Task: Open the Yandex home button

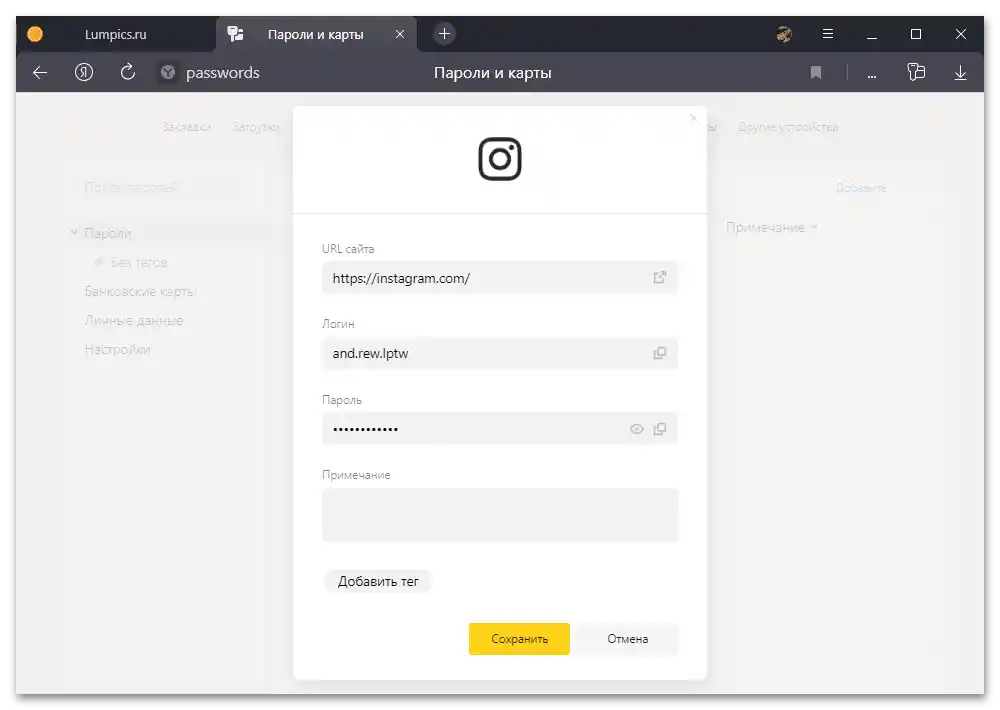Action: click(84, 72)
